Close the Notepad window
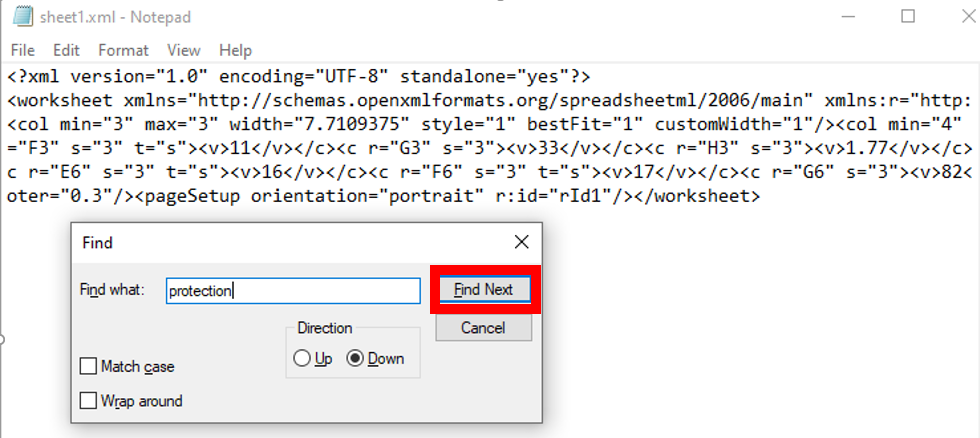 (968, 16)
